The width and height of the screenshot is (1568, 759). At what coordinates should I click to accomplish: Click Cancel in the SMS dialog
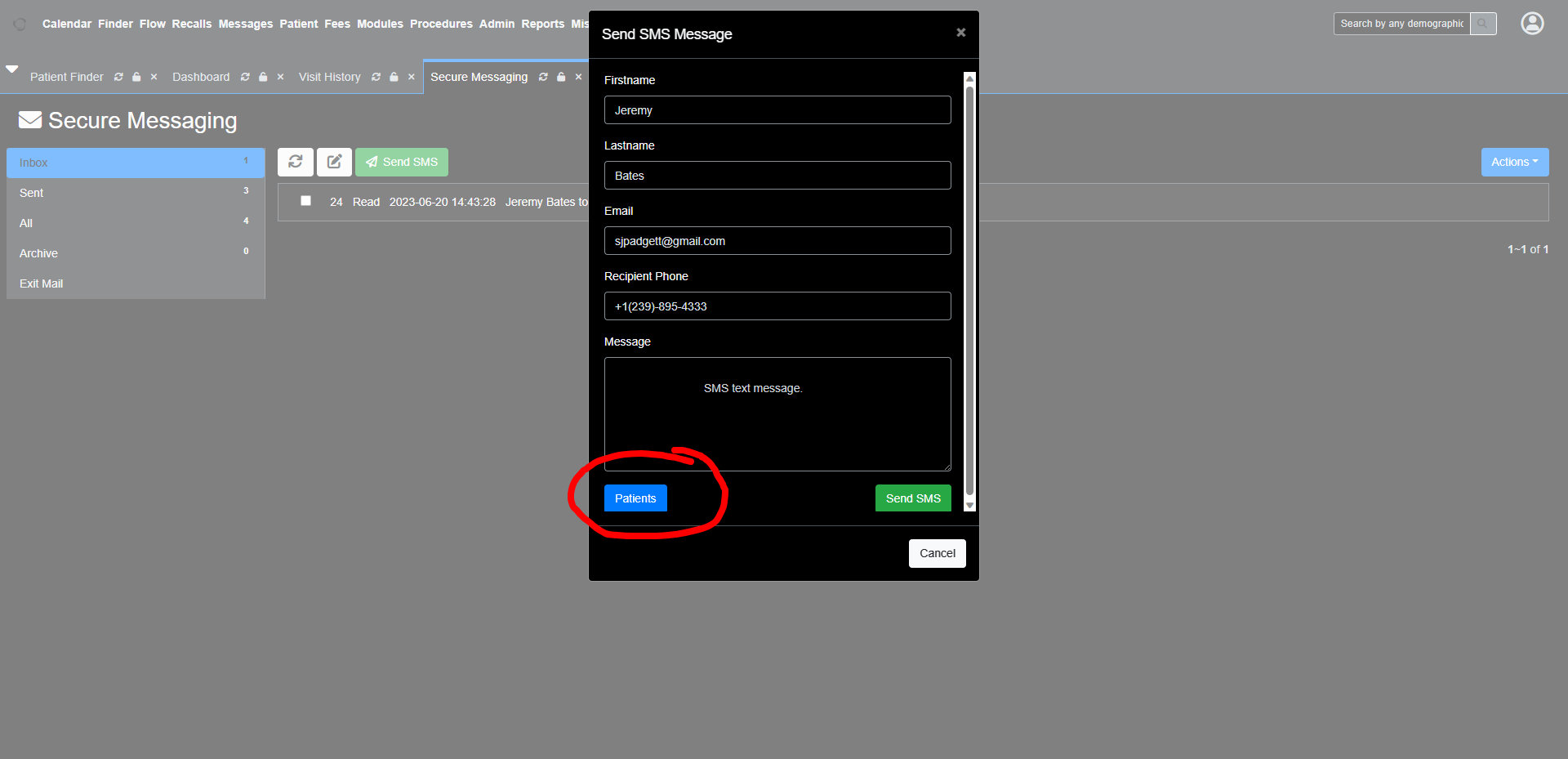click(x=937, y=553)
